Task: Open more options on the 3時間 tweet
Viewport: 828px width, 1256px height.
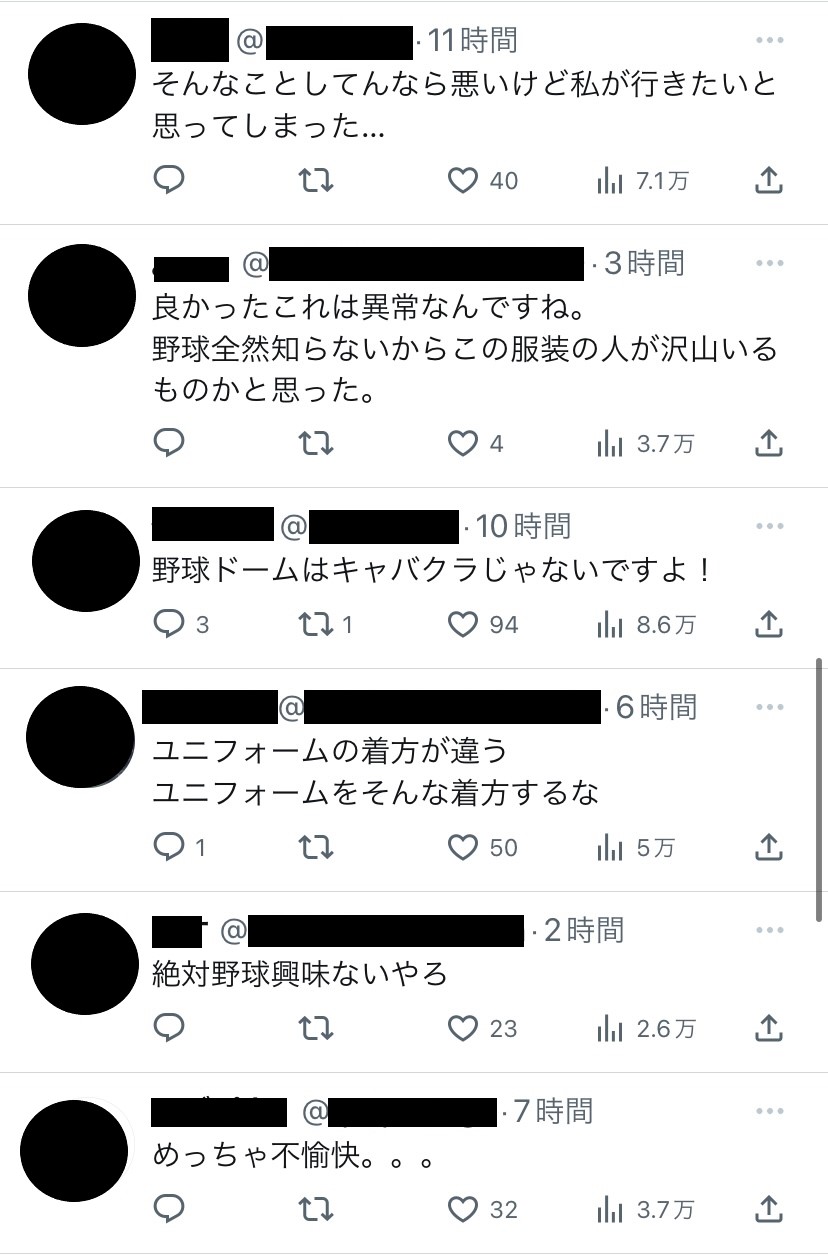Action: (x=769, y=263)
